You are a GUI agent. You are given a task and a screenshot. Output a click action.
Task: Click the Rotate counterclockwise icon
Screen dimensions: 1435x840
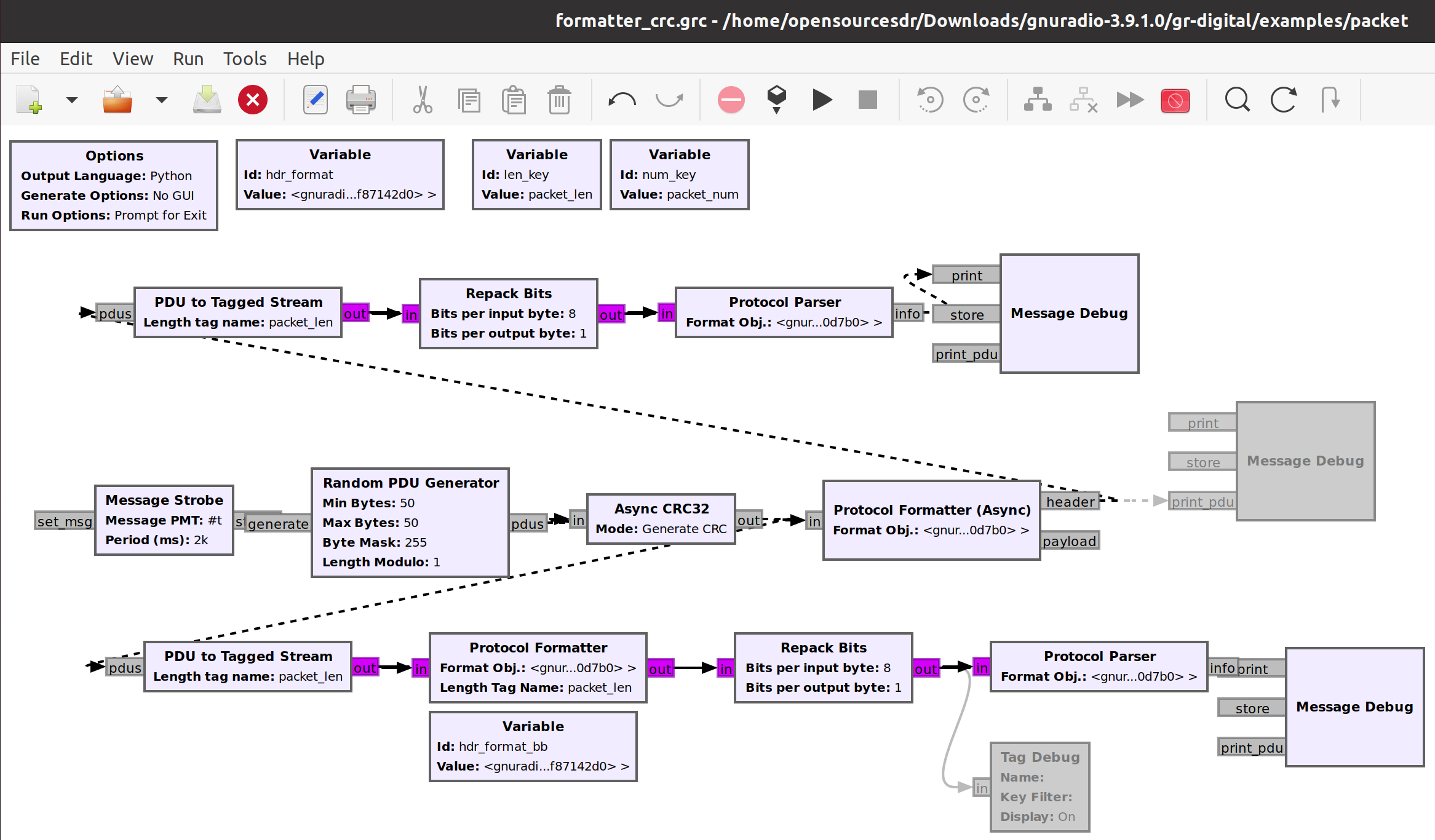click(930, 100)
